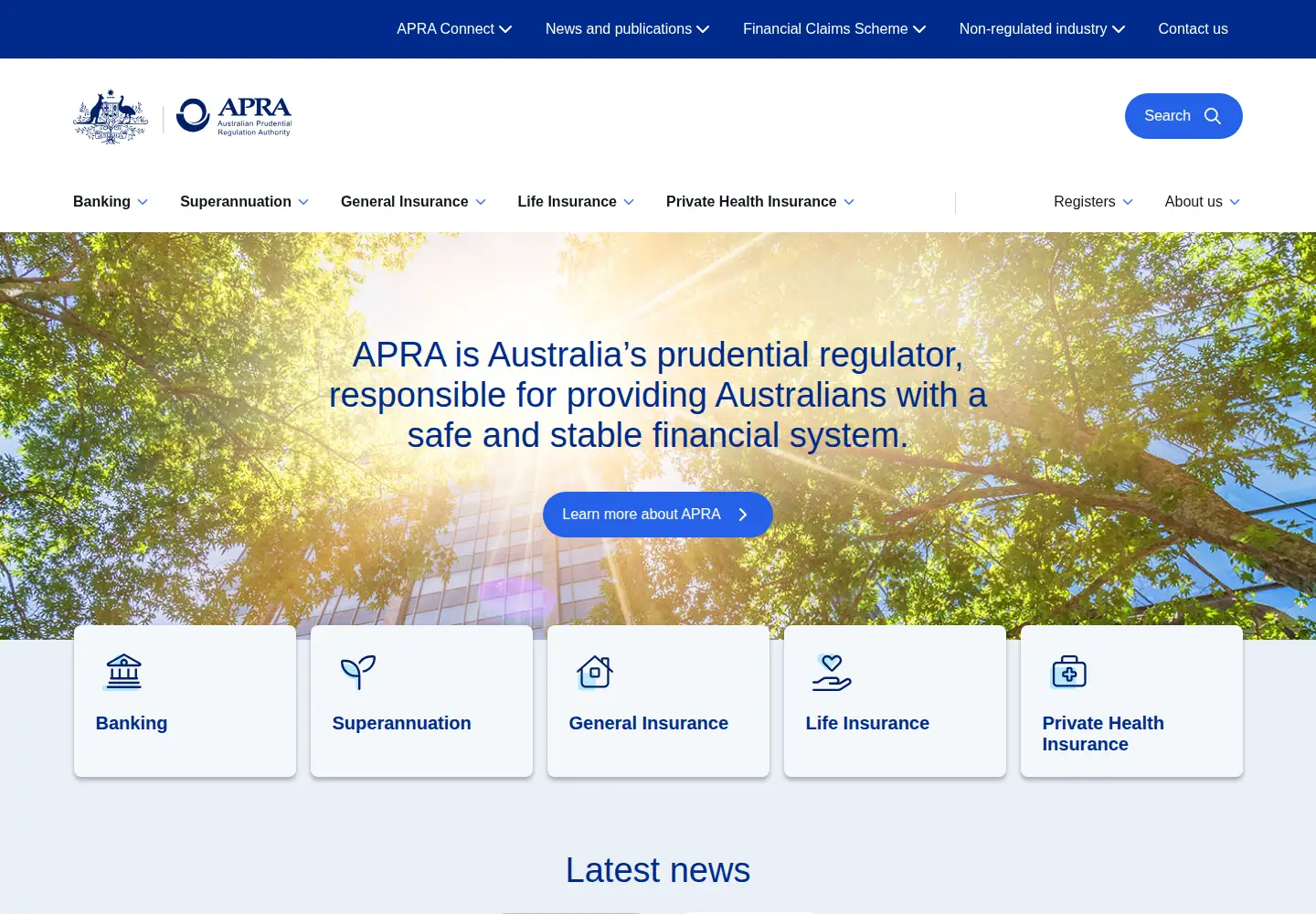This screenshot has width=1316, height=914.
Task: Click the Life Insurance card heart-hand icon
Action: click(832, 672)
